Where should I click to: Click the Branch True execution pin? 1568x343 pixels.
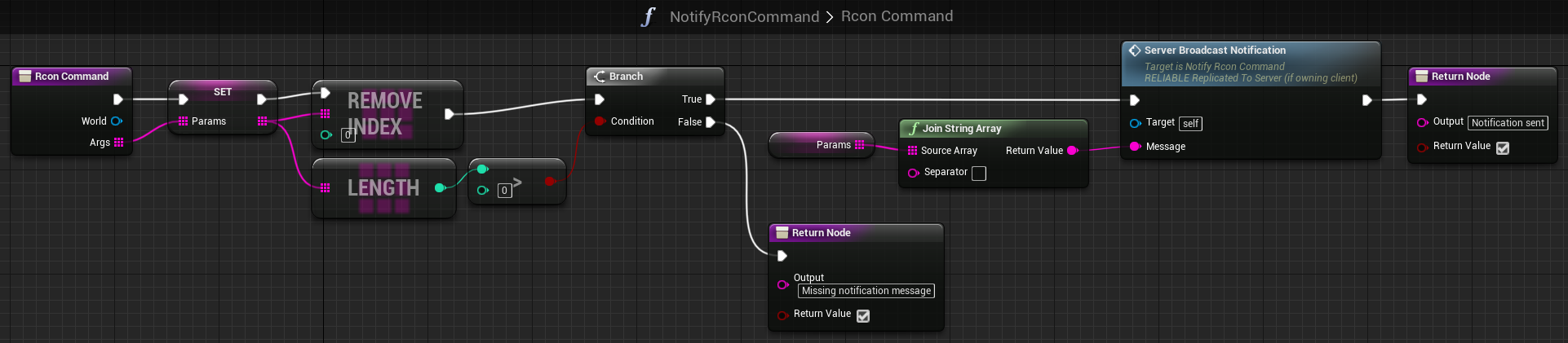pos(711,99)
